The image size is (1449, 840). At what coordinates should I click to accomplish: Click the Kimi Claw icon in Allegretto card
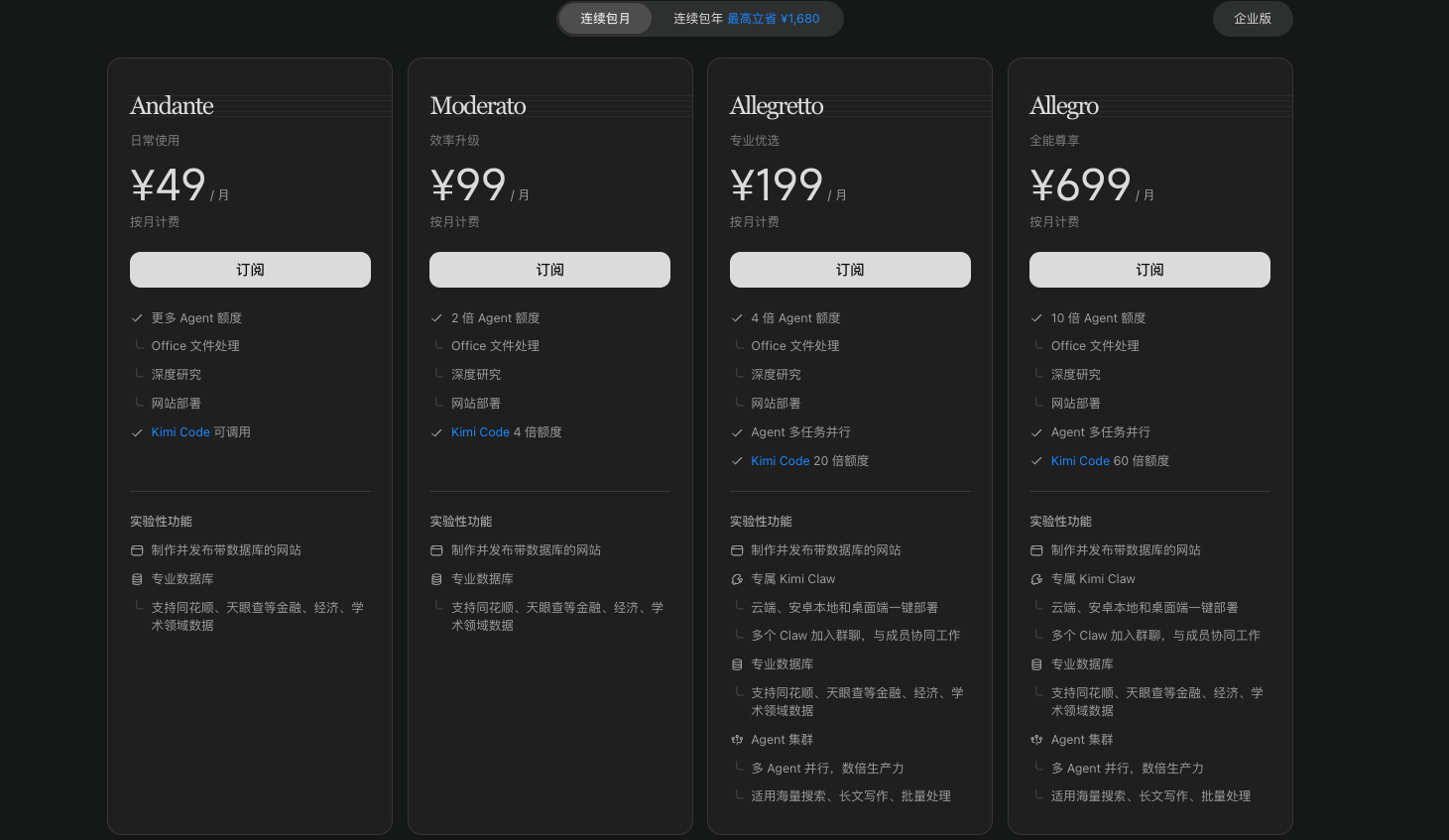737,579
